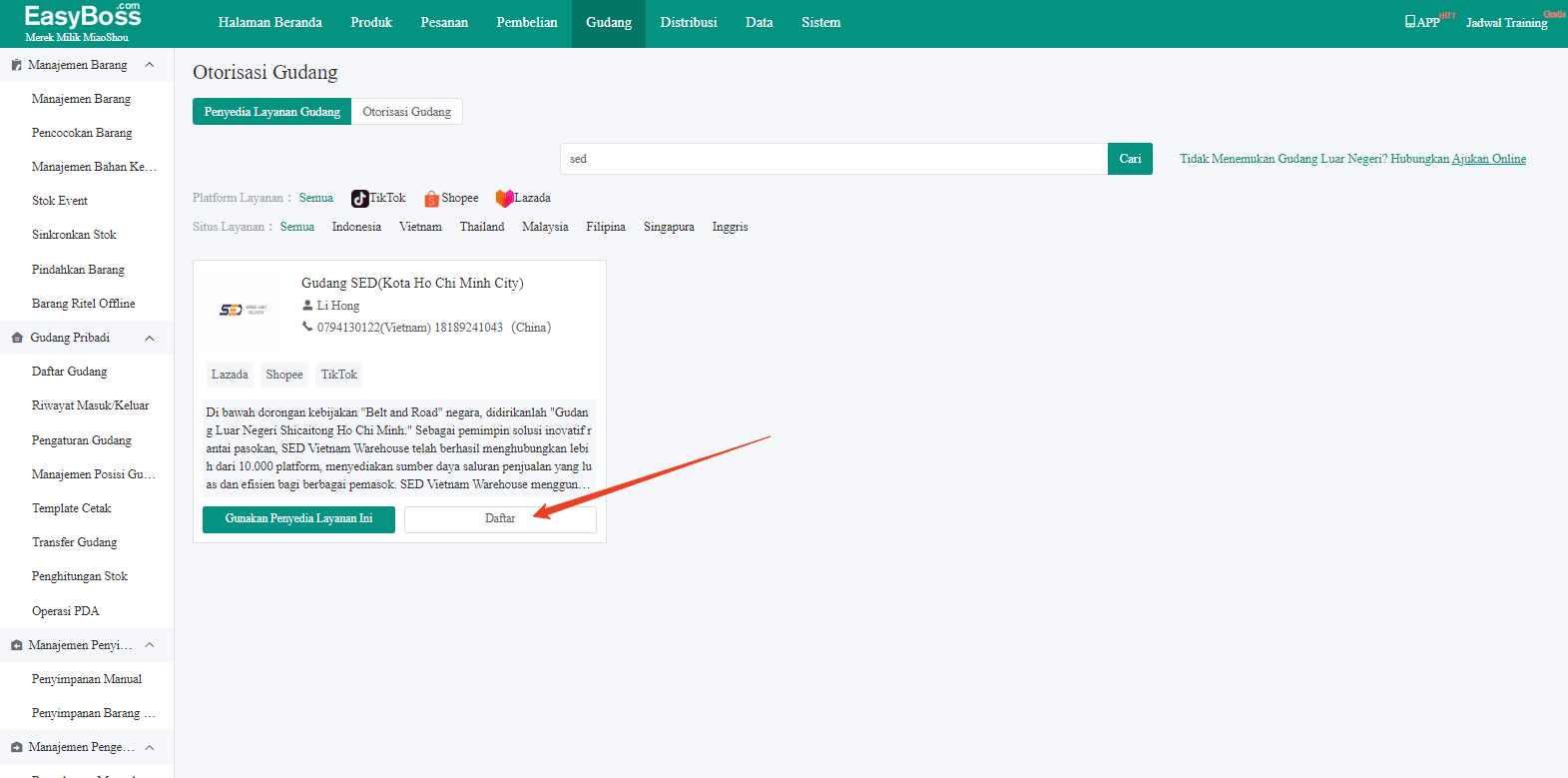The height and width of the screenshot is (778, 1568).
Task: Filter sites by Singapura
Action: point(669,227)
